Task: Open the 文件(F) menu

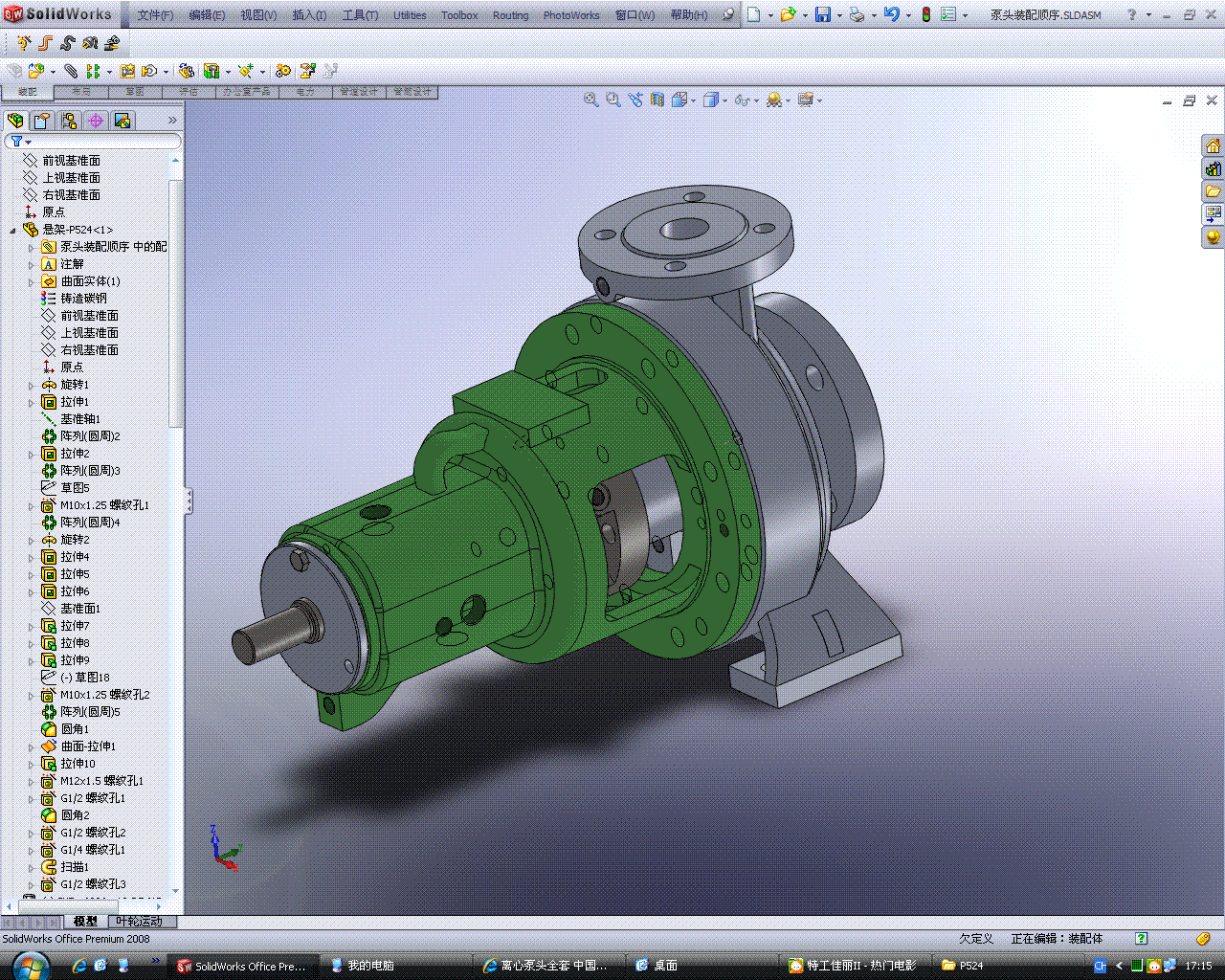Action: [x=155, y=15]
